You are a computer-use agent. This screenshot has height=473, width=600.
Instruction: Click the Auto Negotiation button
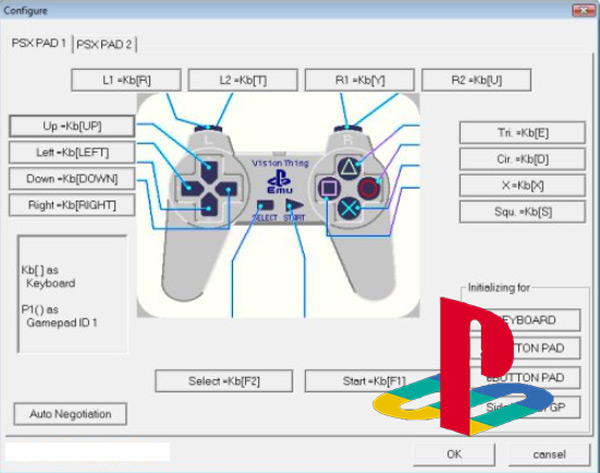coord(70,414)
